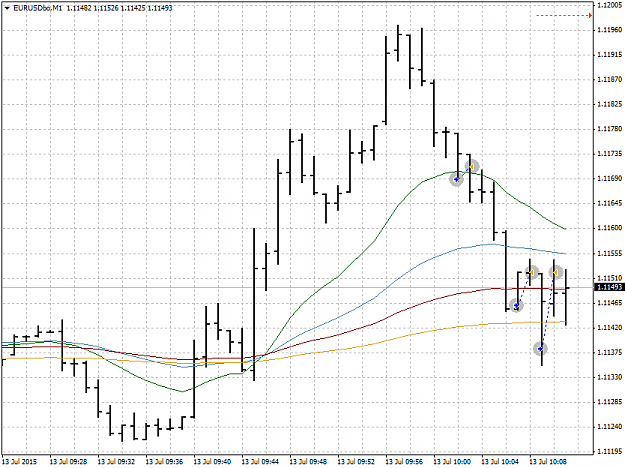This screenshot has width=625, height=468.
Task: Click the 13 Jul 09:52 time label
Action: [x=356, y=462]
